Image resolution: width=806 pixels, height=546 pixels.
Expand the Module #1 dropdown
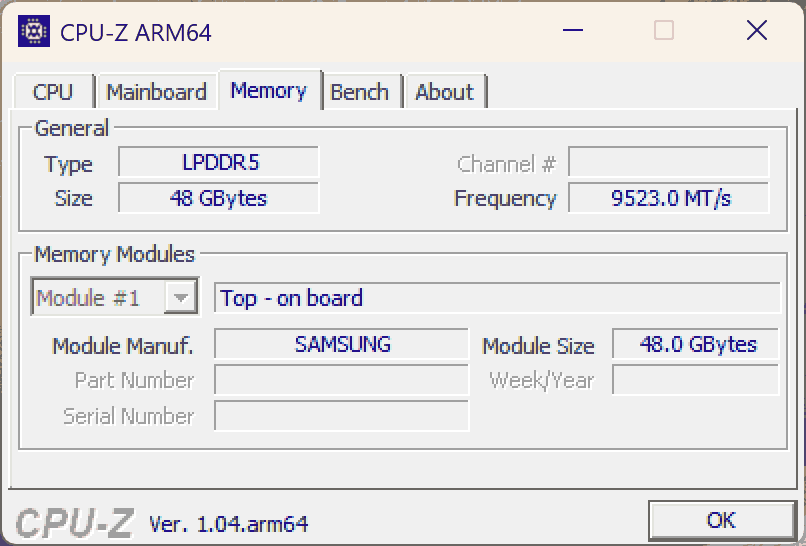(180, 298)
